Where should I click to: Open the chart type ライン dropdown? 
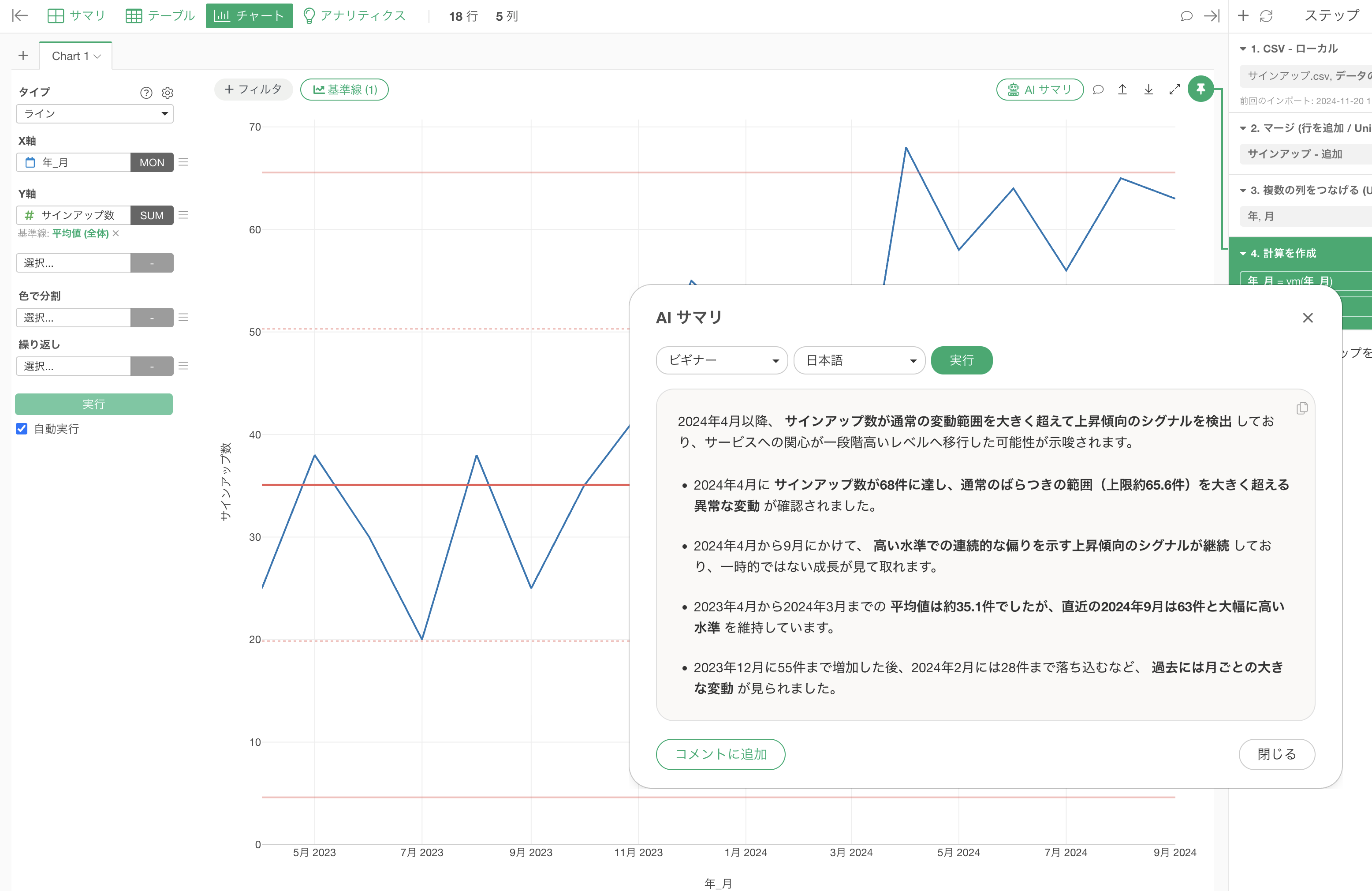94,114
